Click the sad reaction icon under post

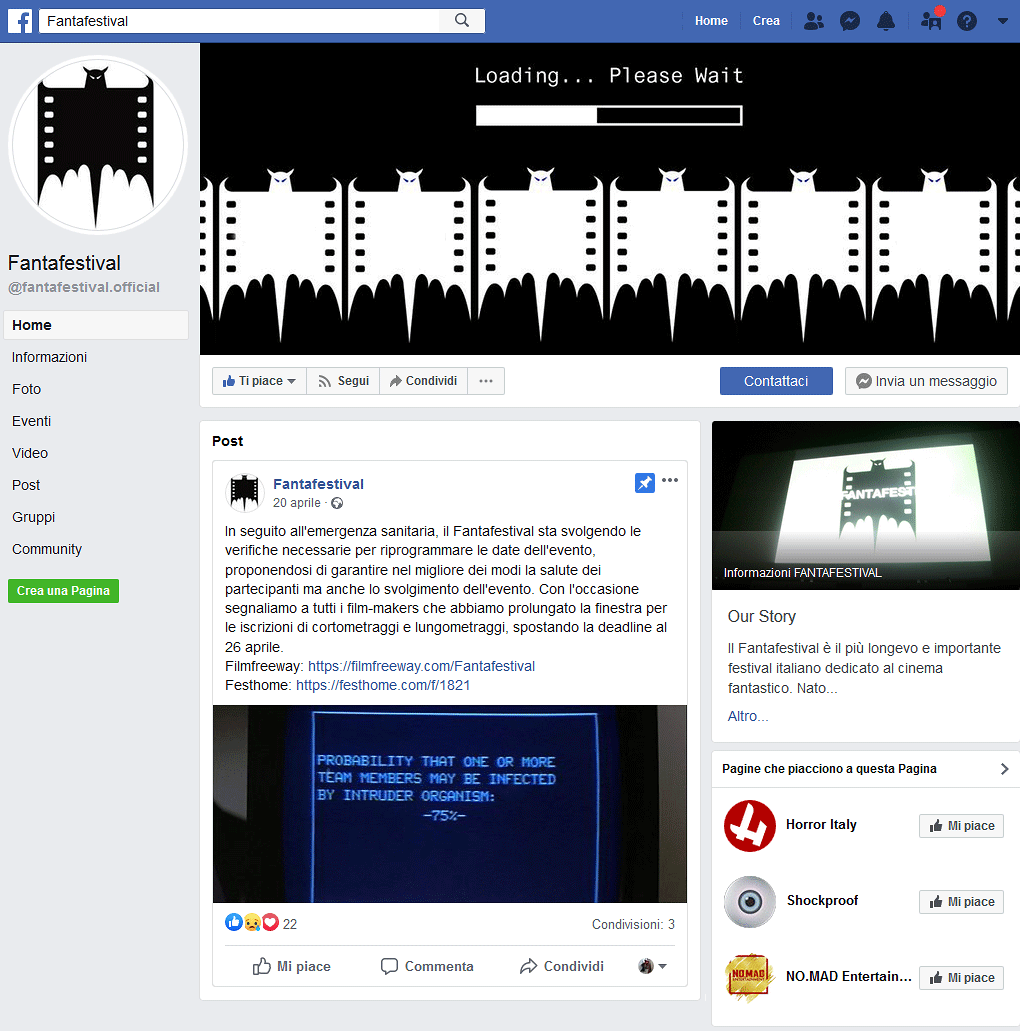coord(253,923)
